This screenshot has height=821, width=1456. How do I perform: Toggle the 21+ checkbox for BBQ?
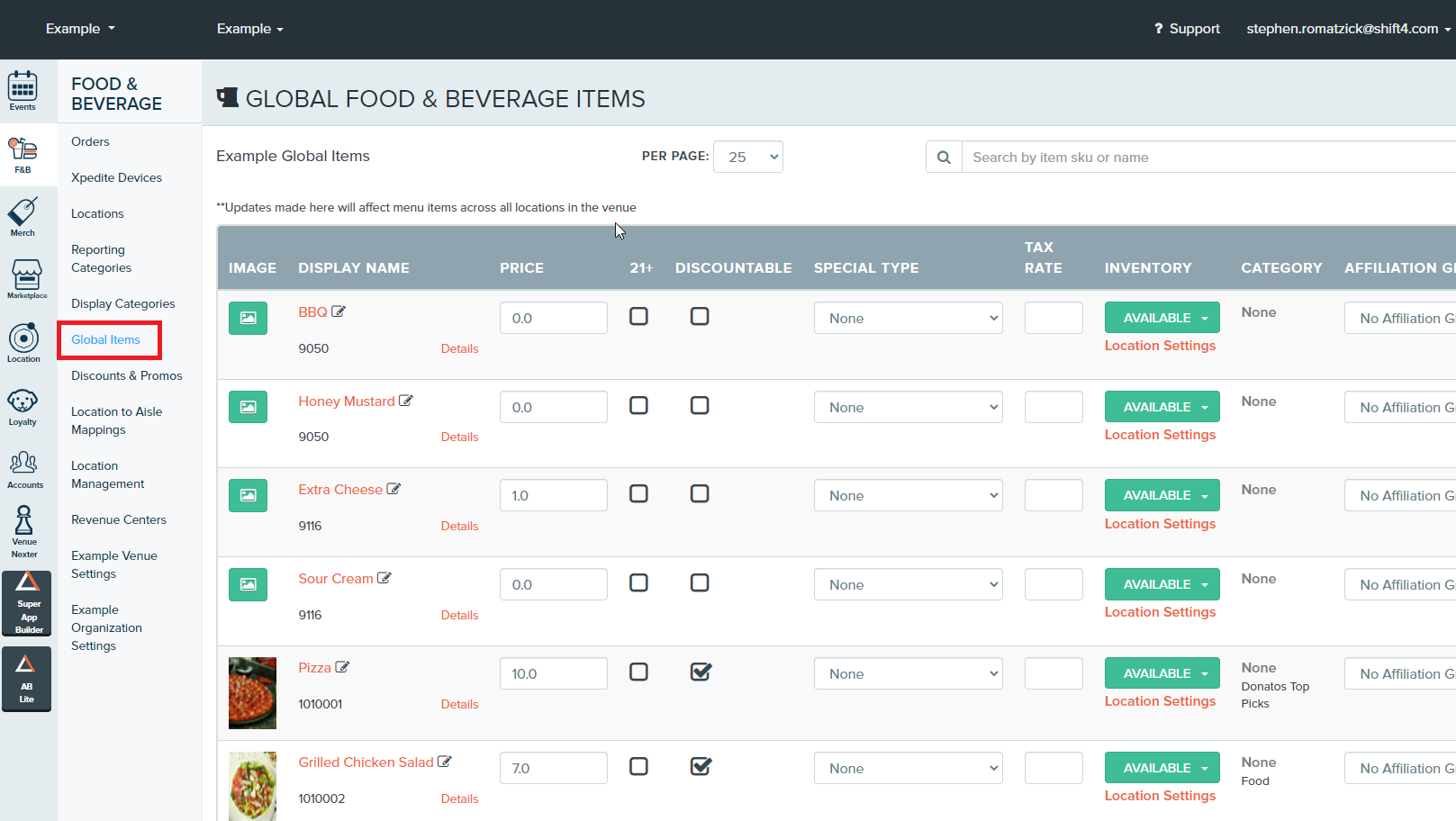[638, 316]
